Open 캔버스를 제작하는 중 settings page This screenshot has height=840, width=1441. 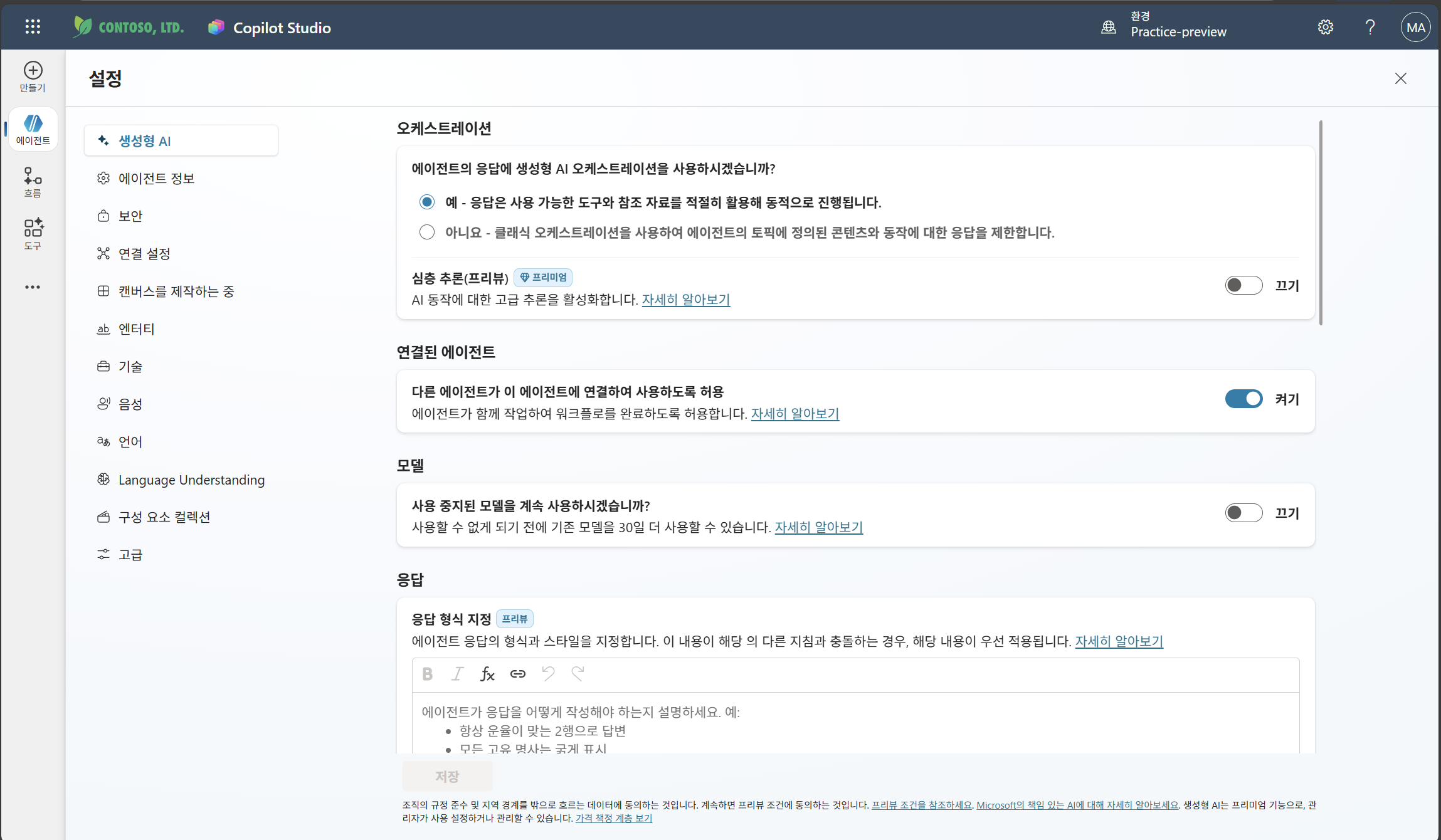181,291
